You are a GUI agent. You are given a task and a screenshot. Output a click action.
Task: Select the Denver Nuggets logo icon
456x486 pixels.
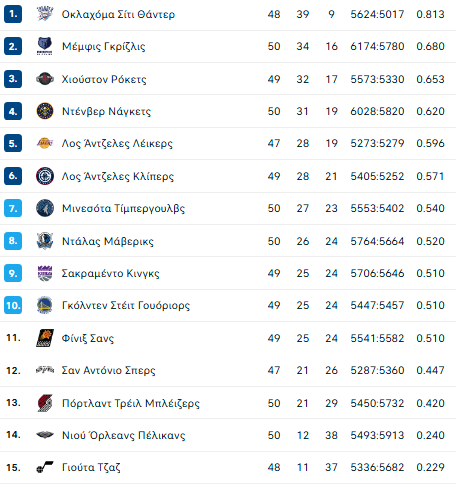tap(45, 111)
